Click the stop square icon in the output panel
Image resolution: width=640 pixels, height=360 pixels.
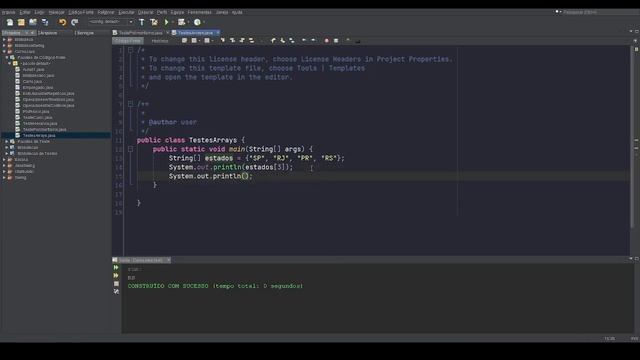(x=116, y=284)
